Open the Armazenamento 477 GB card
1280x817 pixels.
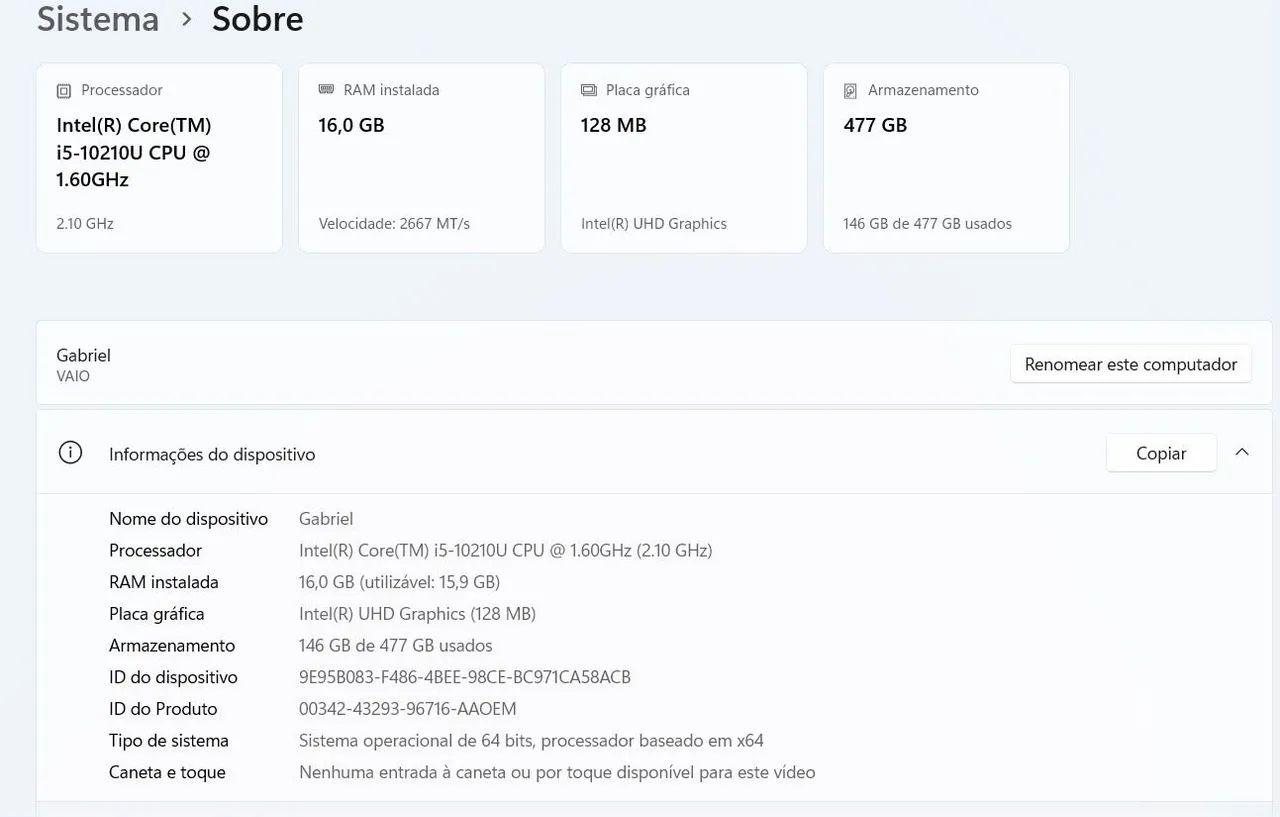click(946, 158)
